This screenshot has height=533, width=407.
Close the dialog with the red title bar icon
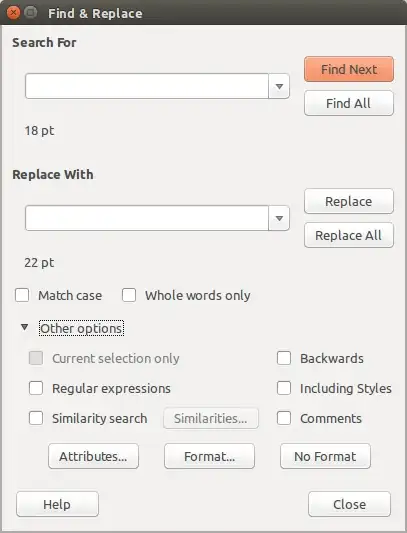[13, 13]
